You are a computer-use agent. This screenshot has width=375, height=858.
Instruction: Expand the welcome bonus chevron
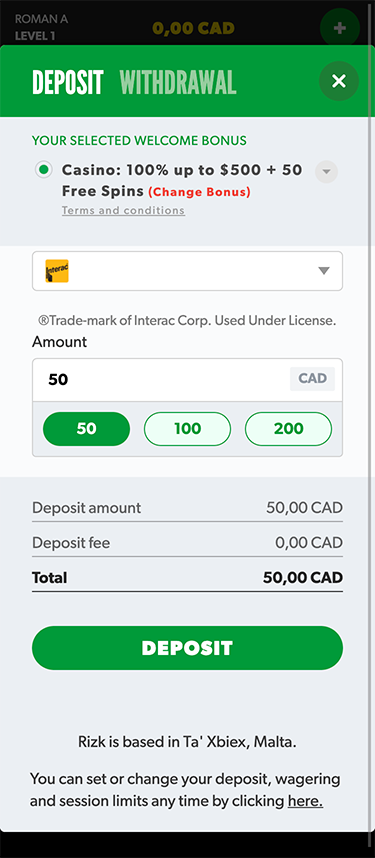(x=326, y=172)
